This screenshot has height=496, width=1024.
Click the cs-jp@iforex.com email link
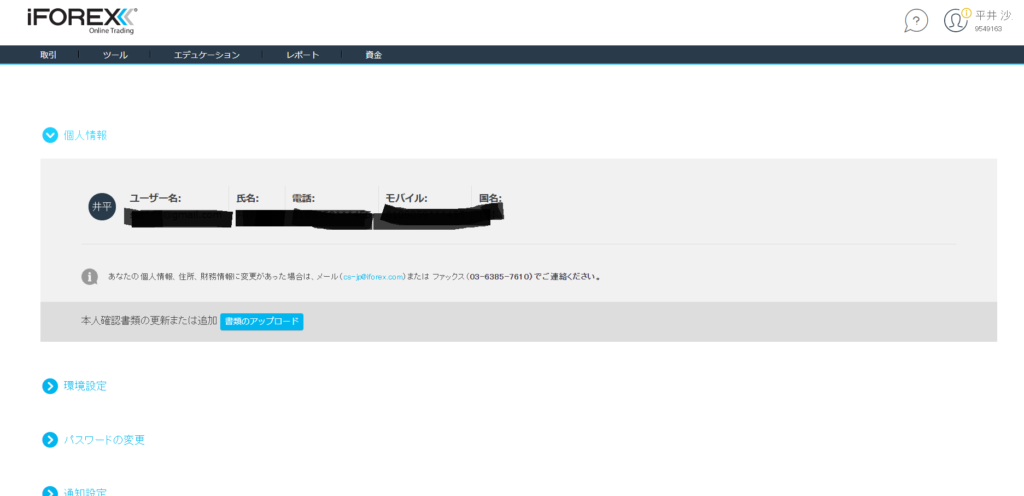[x=373, y=277]
